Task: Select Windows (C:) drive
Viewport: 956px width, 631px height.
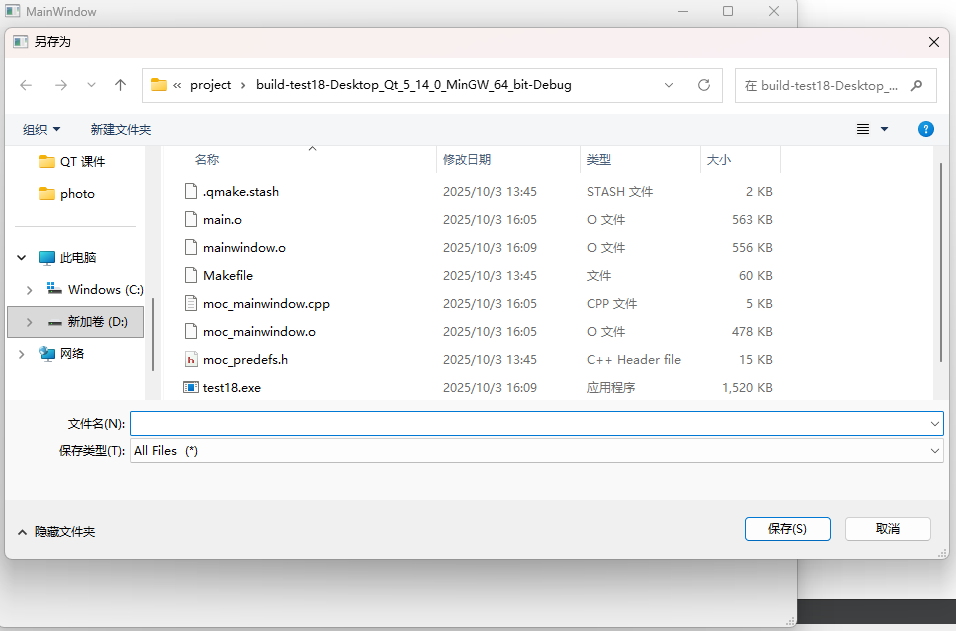Action: click(x=95, y=290)
